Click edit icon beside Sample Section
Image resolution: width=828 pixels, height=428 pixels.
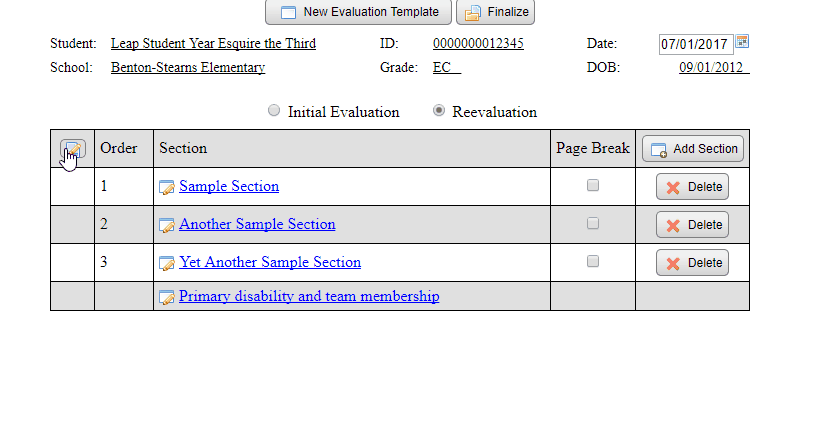point(167,187)
